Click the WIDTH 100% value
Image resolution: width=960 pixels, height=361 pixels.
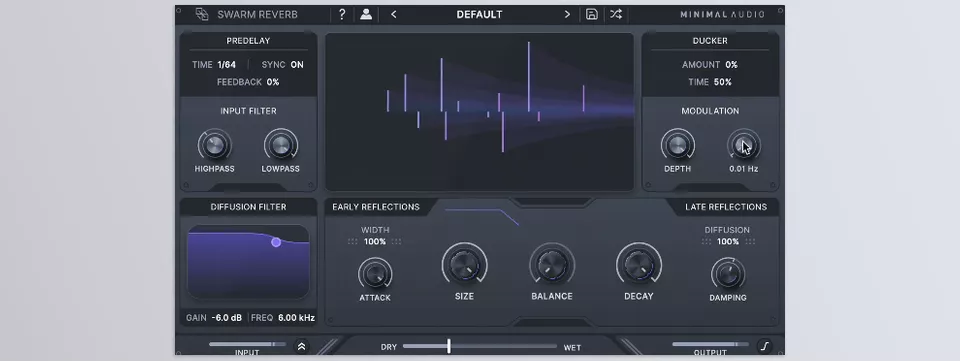click(375, 242)
